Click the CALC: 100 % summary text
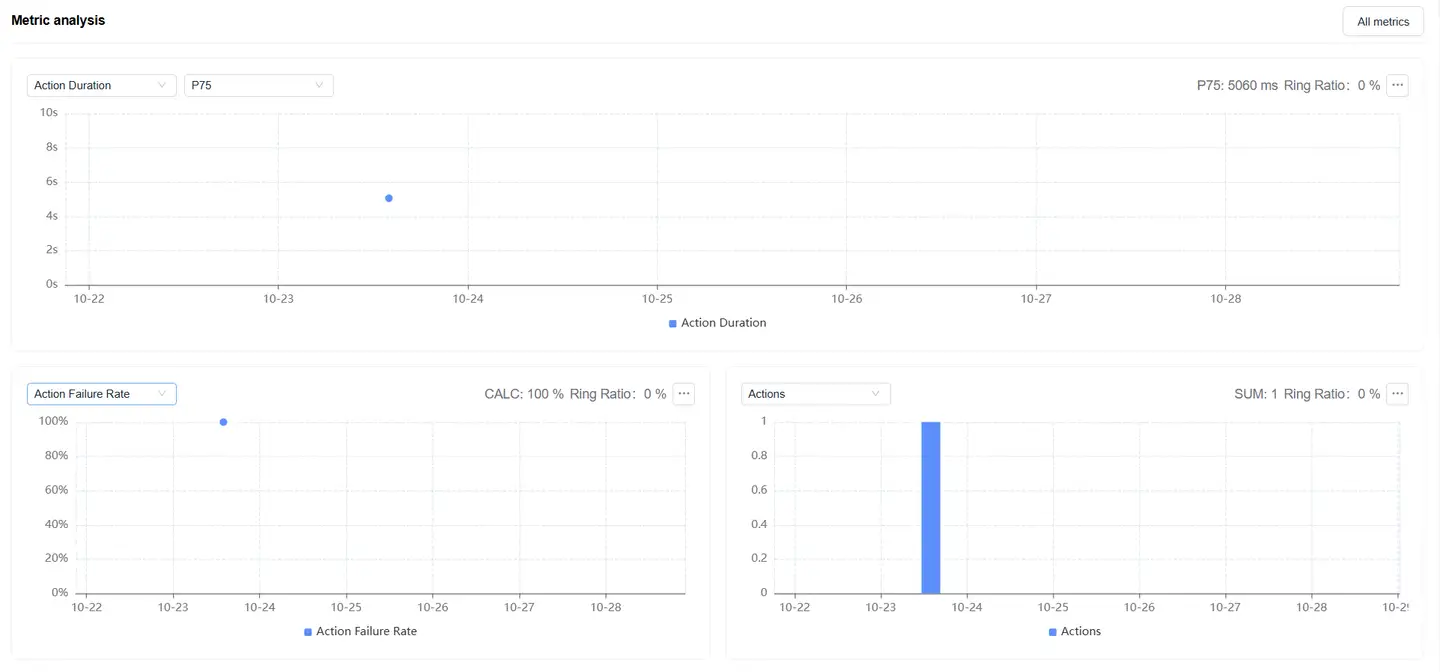Screen dimensions: 1440x672 click(524, 394)
